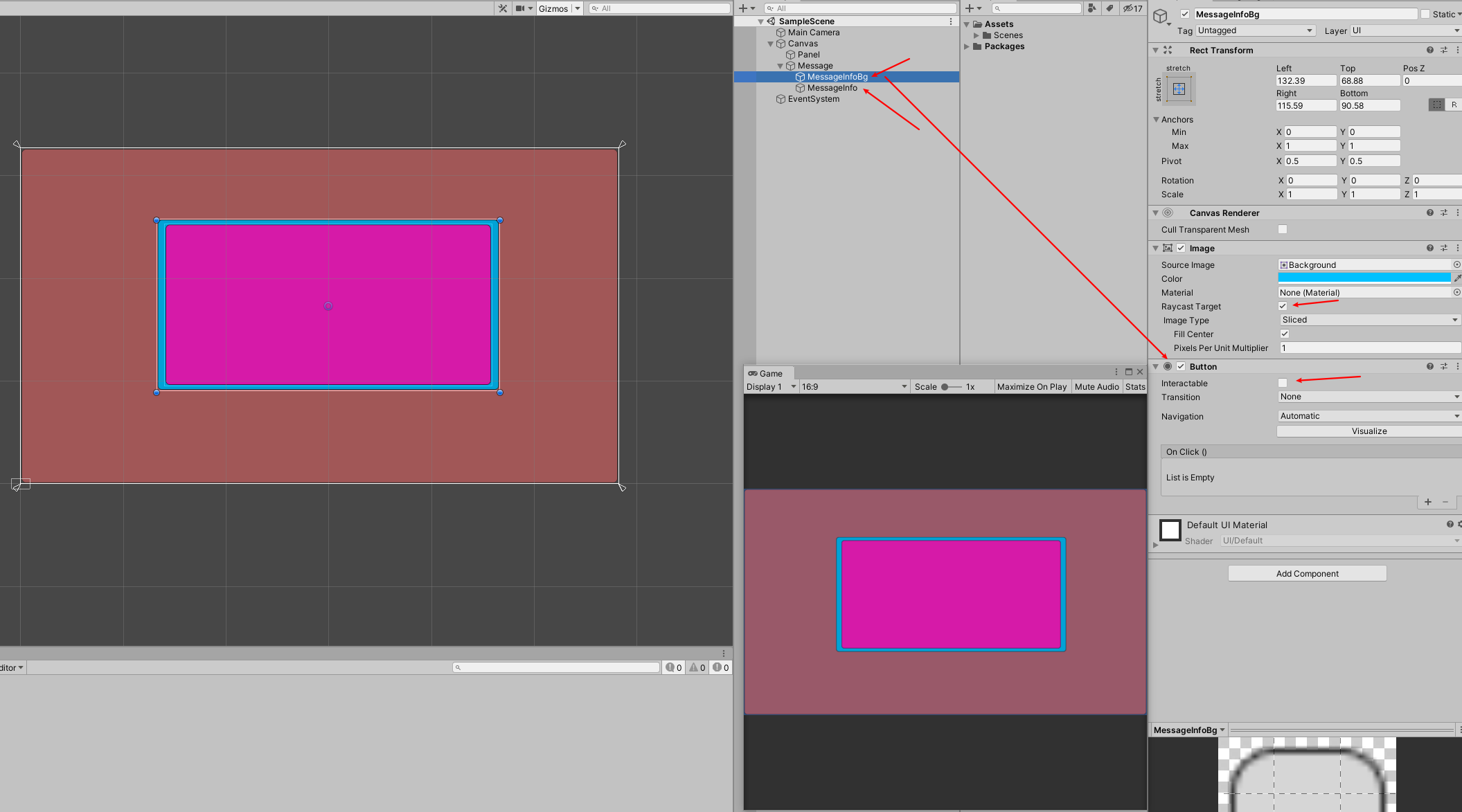1462x812 pixels.
Task: Click the Visualize navigation button
Action: [1369, 431]
